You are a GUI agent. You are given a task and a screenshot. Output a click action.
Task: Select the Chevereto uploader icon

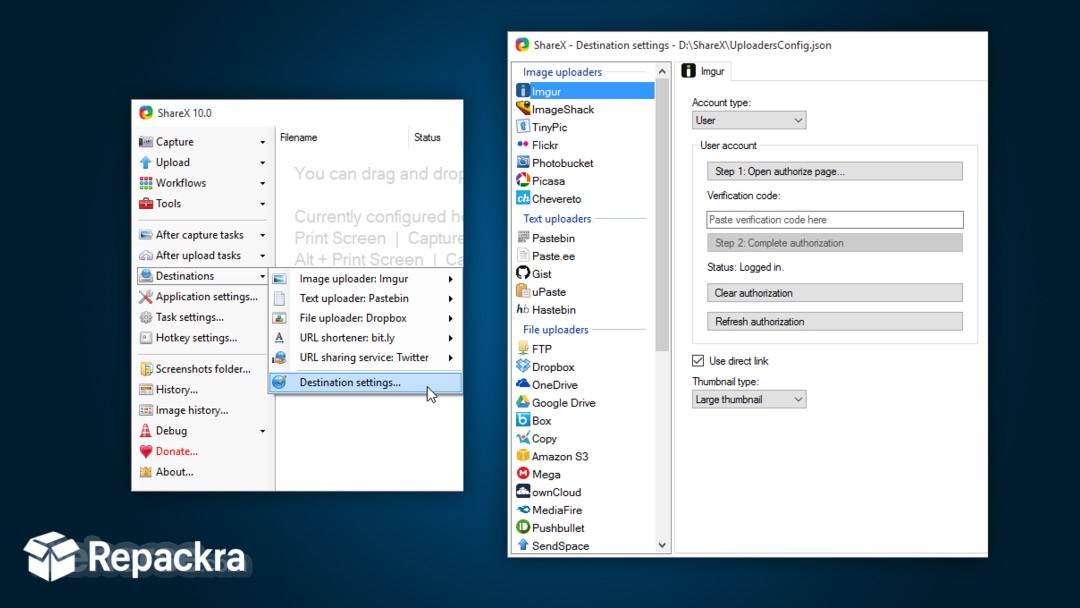pyautogui.click(x=523, y=198)
